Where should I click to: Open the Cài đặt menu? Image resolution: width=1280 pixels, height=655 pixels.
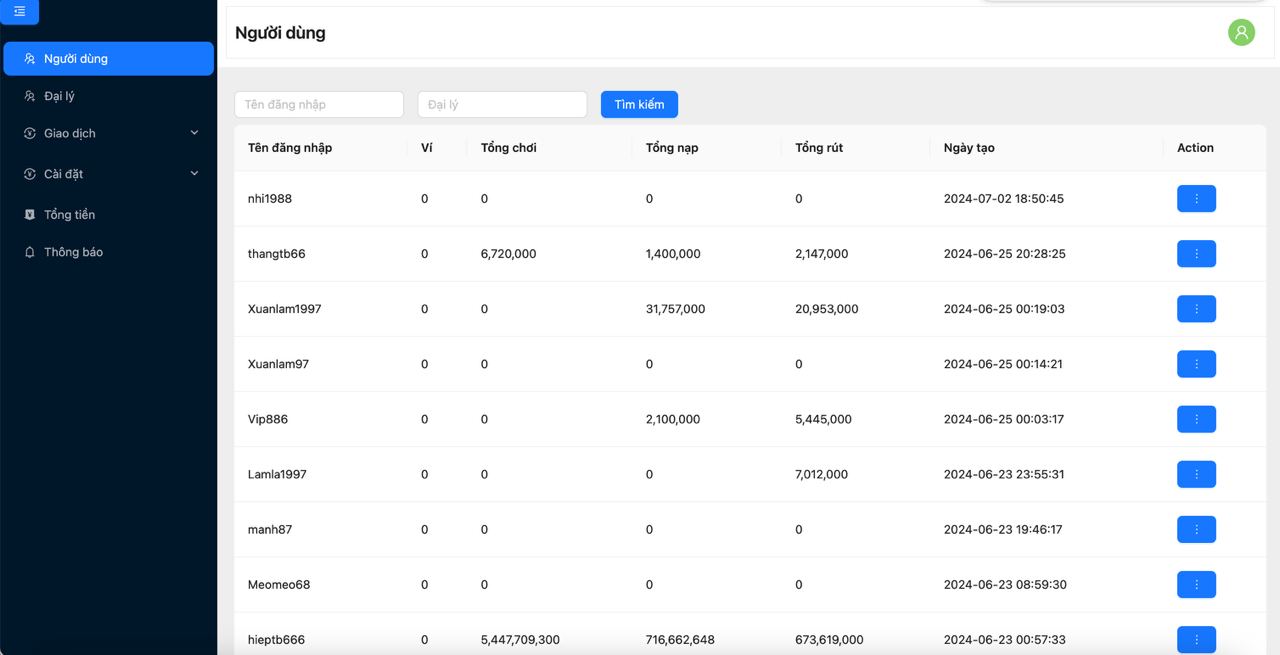[x=109, y=174]
